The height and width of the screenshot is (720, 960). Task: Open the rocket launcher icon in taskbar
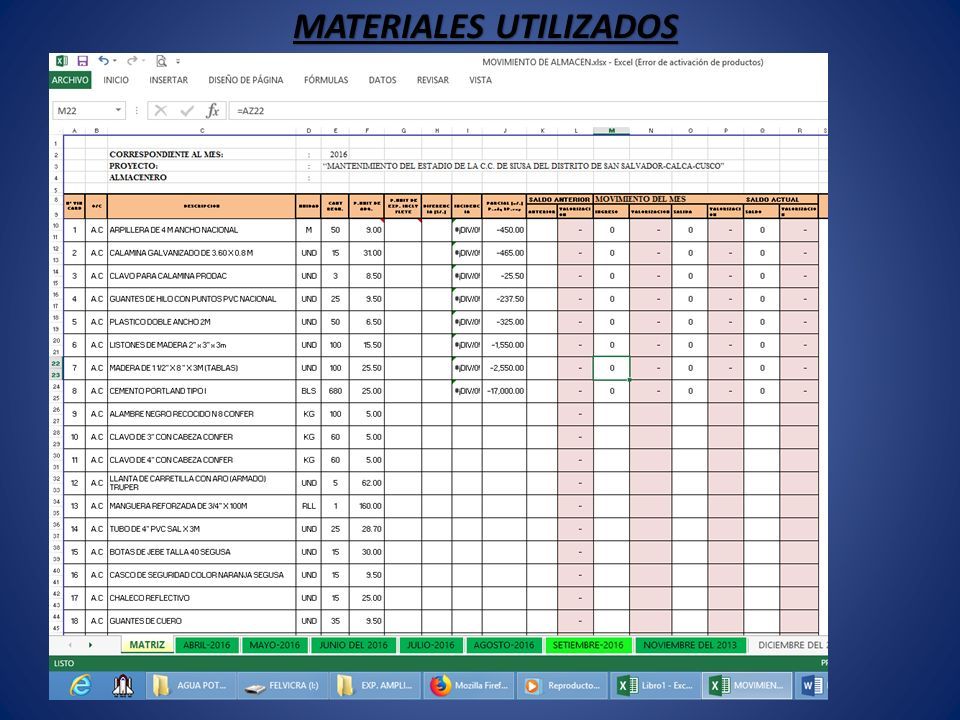(x=123, y=686)
